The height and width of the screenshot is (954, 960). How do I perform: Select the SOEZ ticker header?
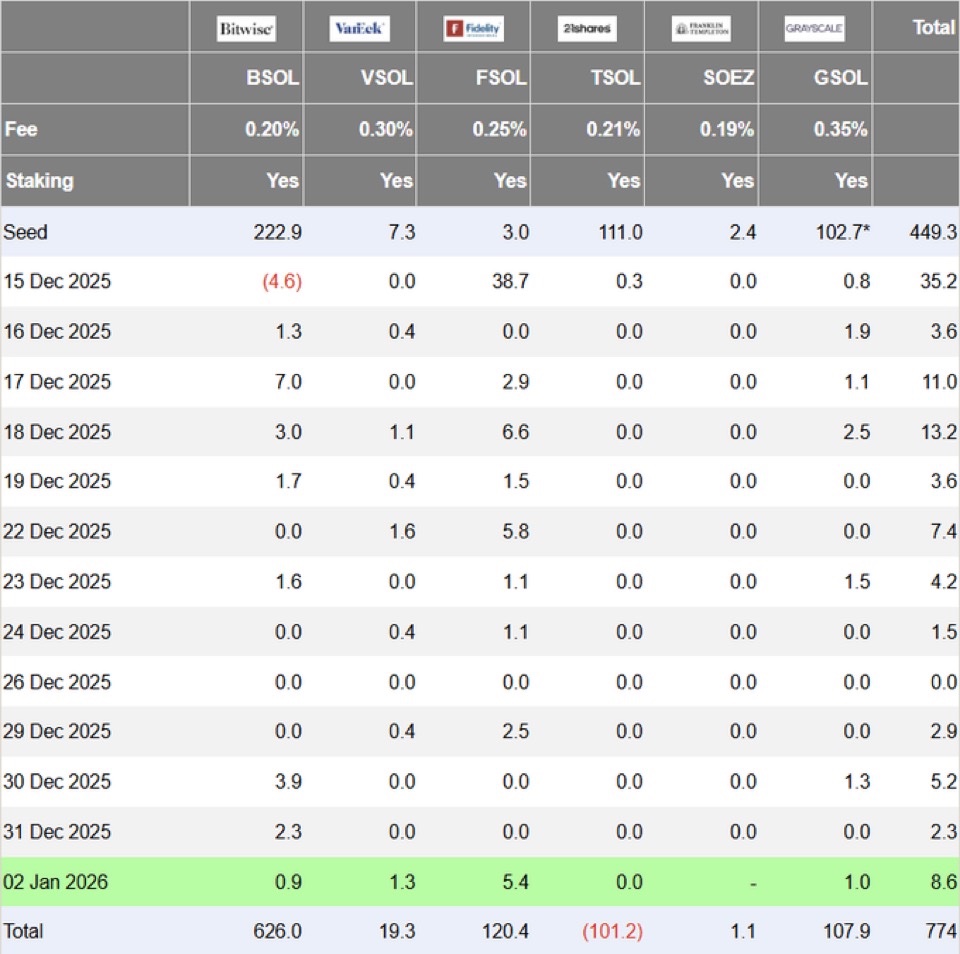pos(728,78)
